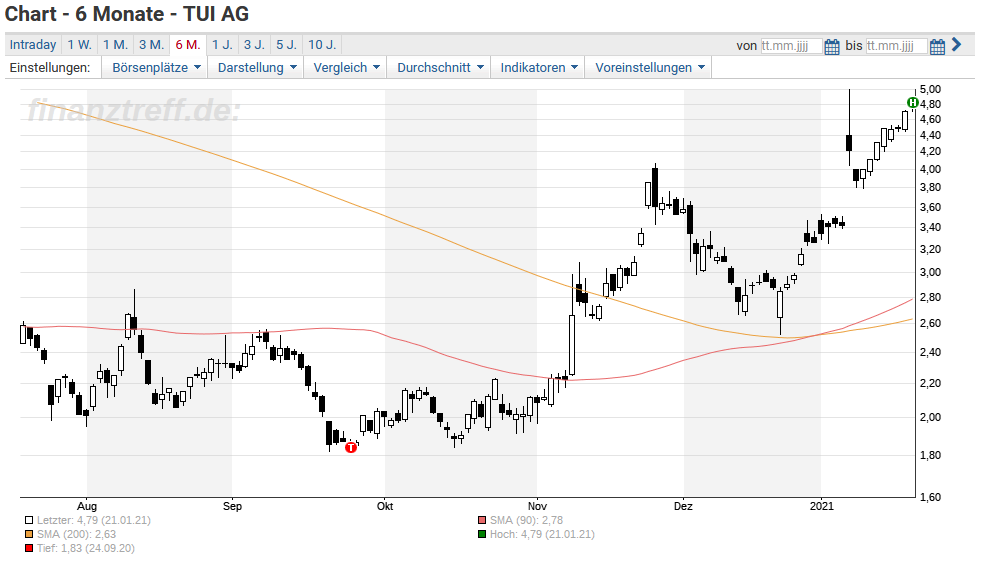Click the green H high marker

point(913,103)
